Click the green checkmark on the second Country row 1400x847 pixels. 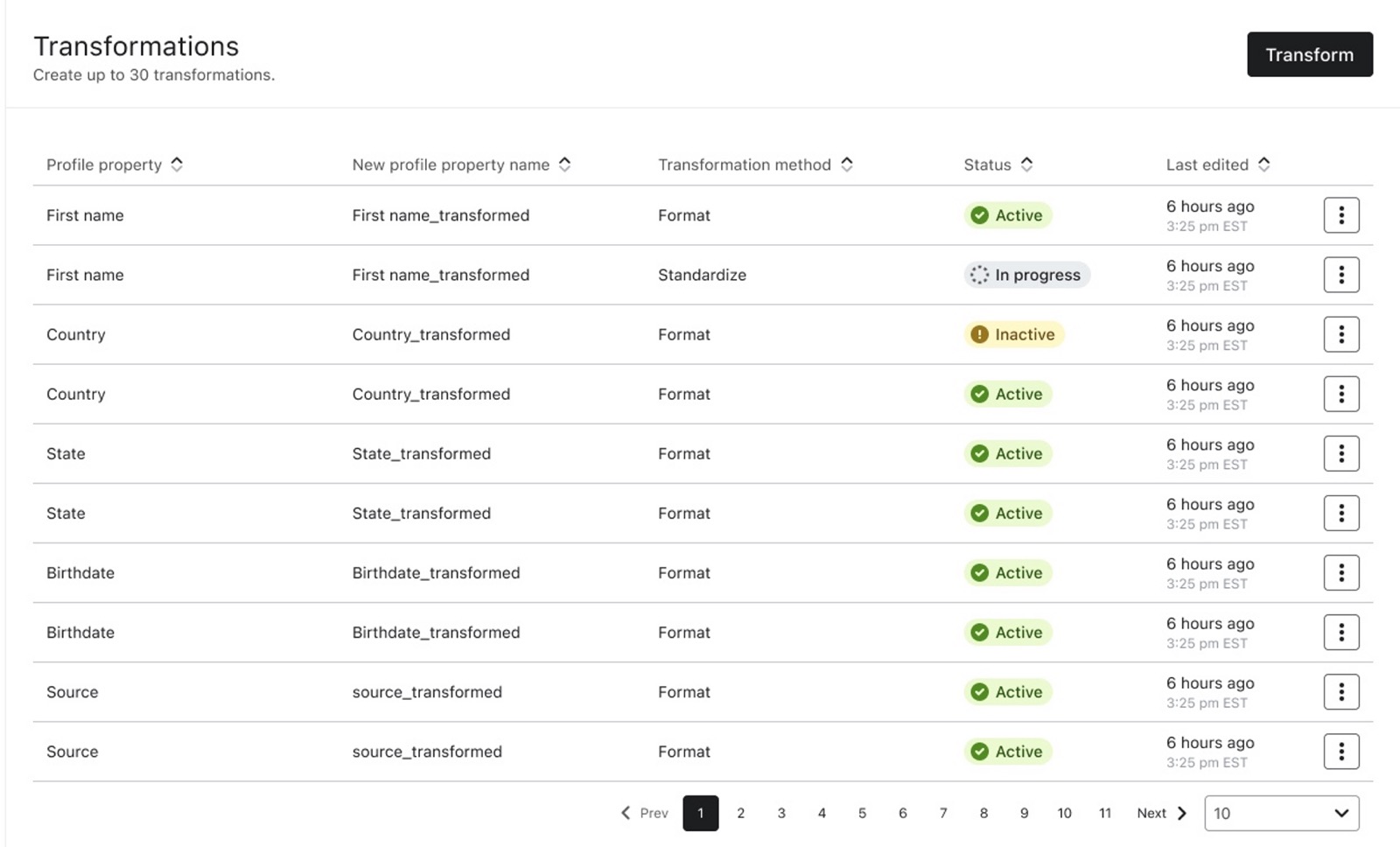pyautogui.click(x=979, y=394)
